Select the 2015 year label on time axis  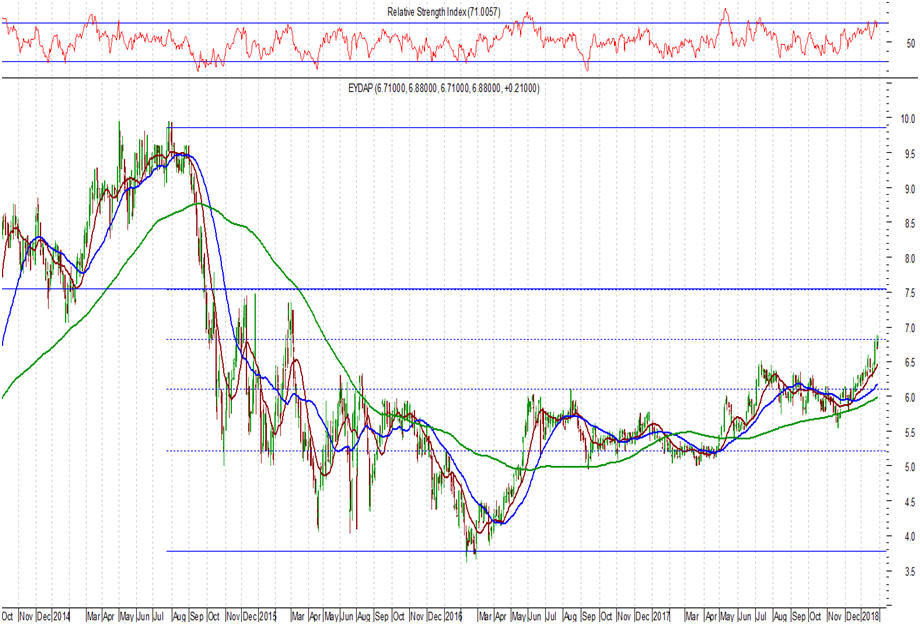(269, 617)
